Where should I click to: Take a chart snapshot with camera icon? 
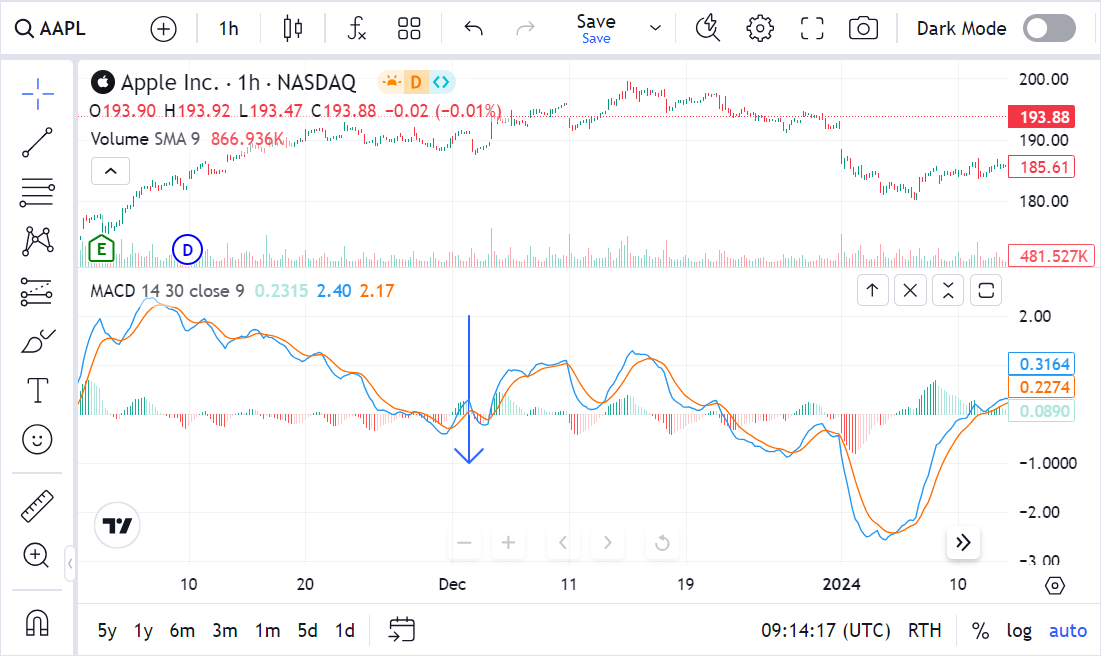(x=862, y=28)
